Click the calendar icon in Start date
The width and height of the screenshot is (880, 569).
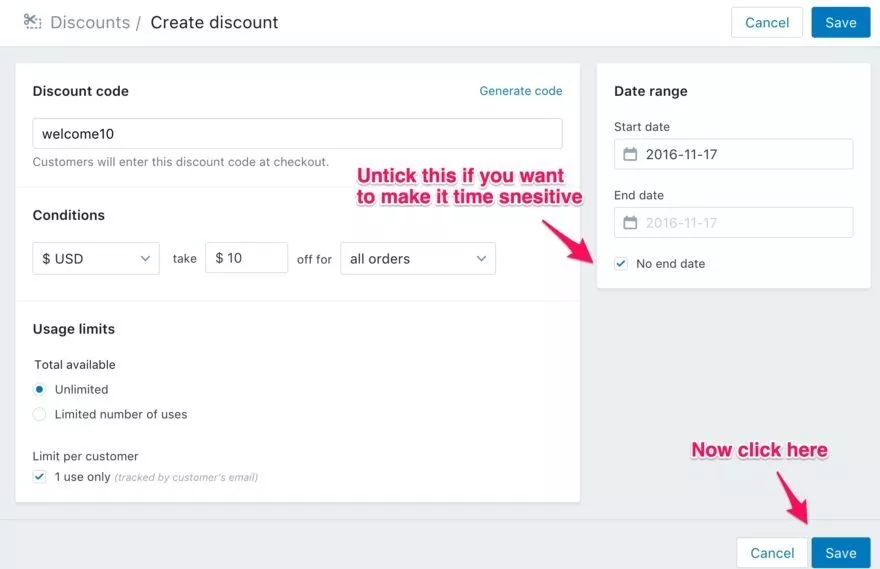pos(630,154)
